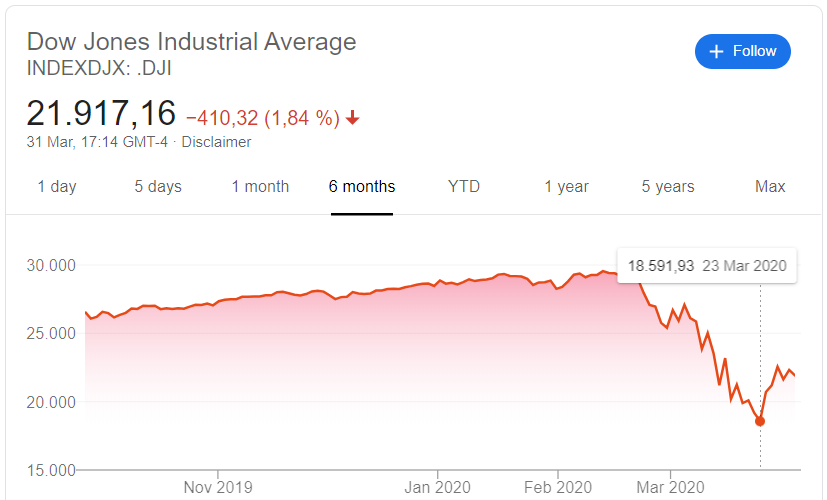827x500 pixels.
Task: Click the Jan 2020 axis label
Action: click(x=437, y=488)
